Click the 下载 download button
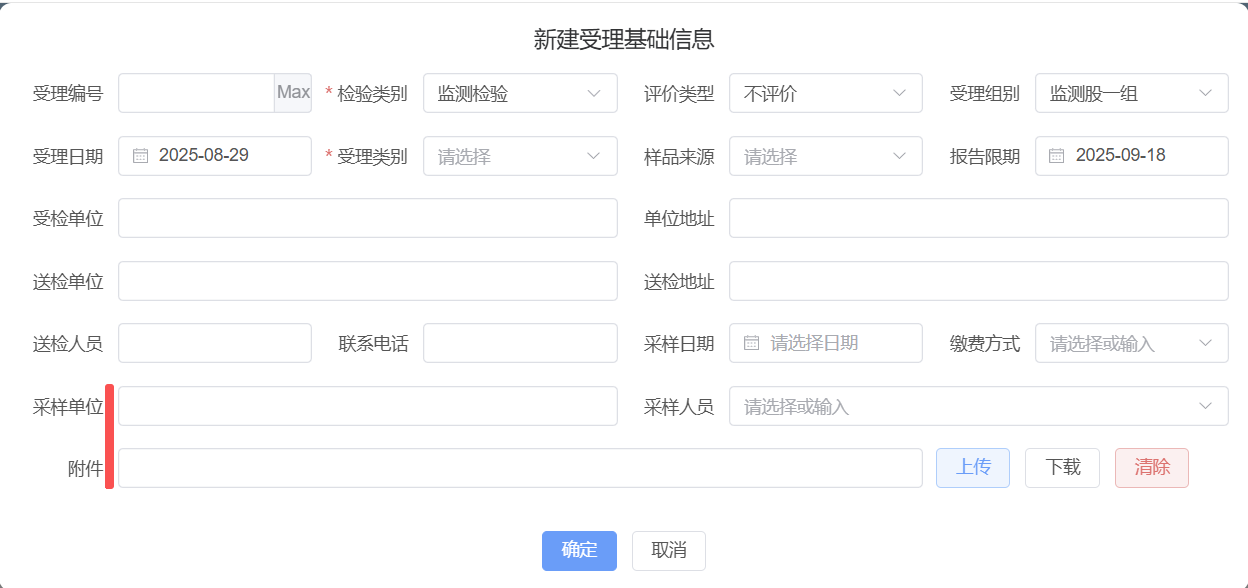Viewport: 1248px width, 588px height. [x=1062, y=468]
